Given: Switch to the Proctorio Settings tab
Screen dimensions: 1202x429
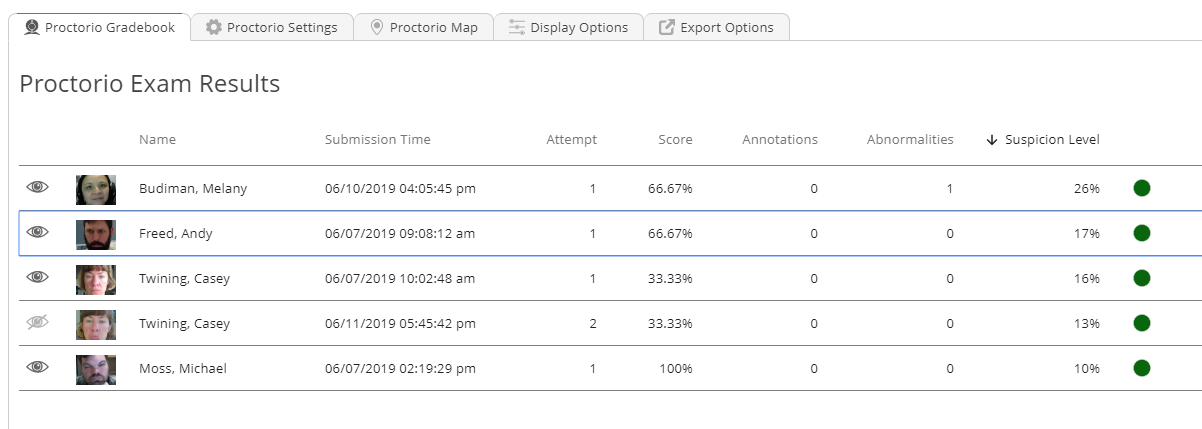Looking at the screenshot, I should [x=271, y=27].
